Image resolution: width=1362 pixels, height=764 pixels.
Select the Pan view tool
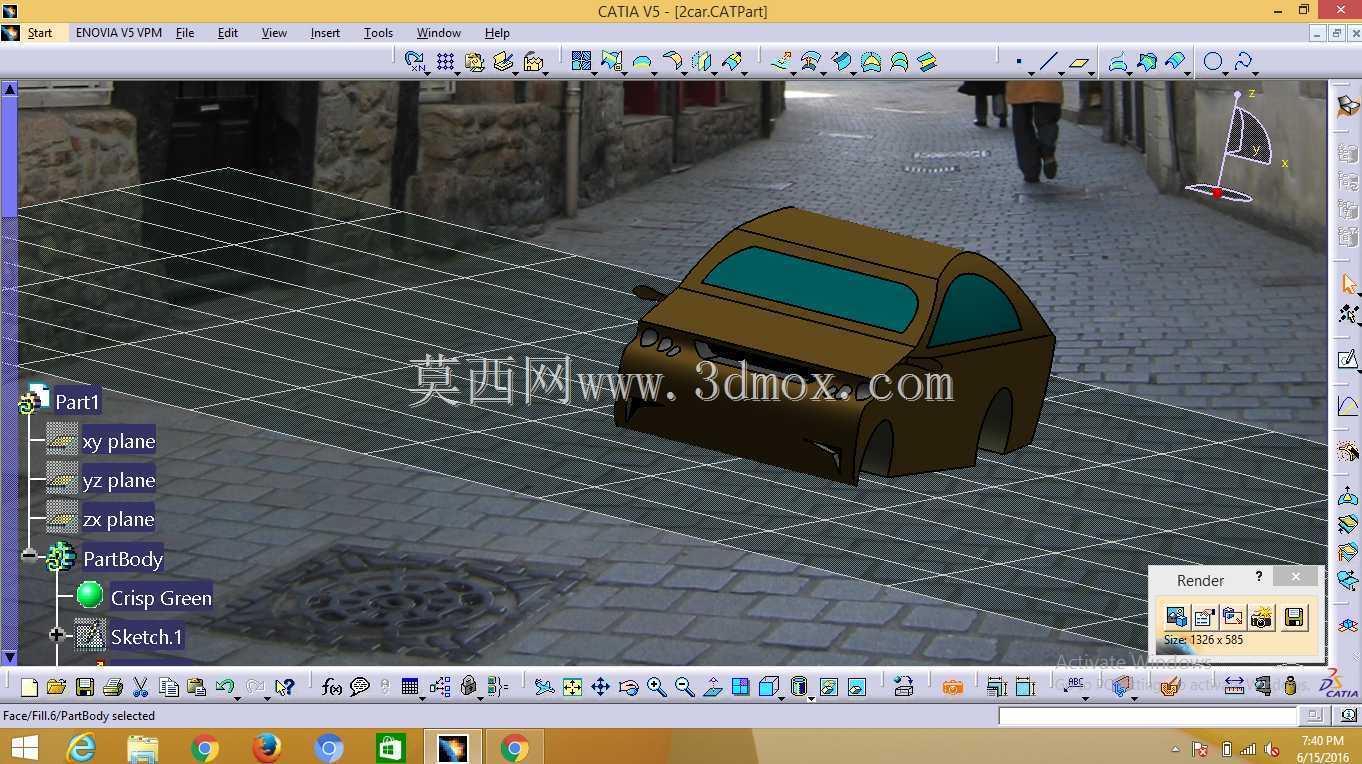click(x=600, y=687)
